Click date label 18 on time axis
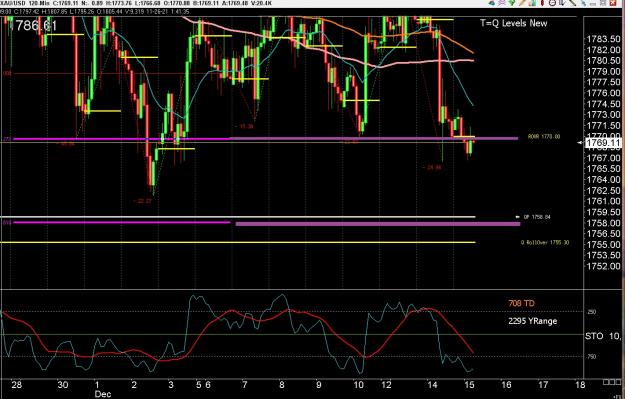Screen dimensions: 625x399 (580, 385)
